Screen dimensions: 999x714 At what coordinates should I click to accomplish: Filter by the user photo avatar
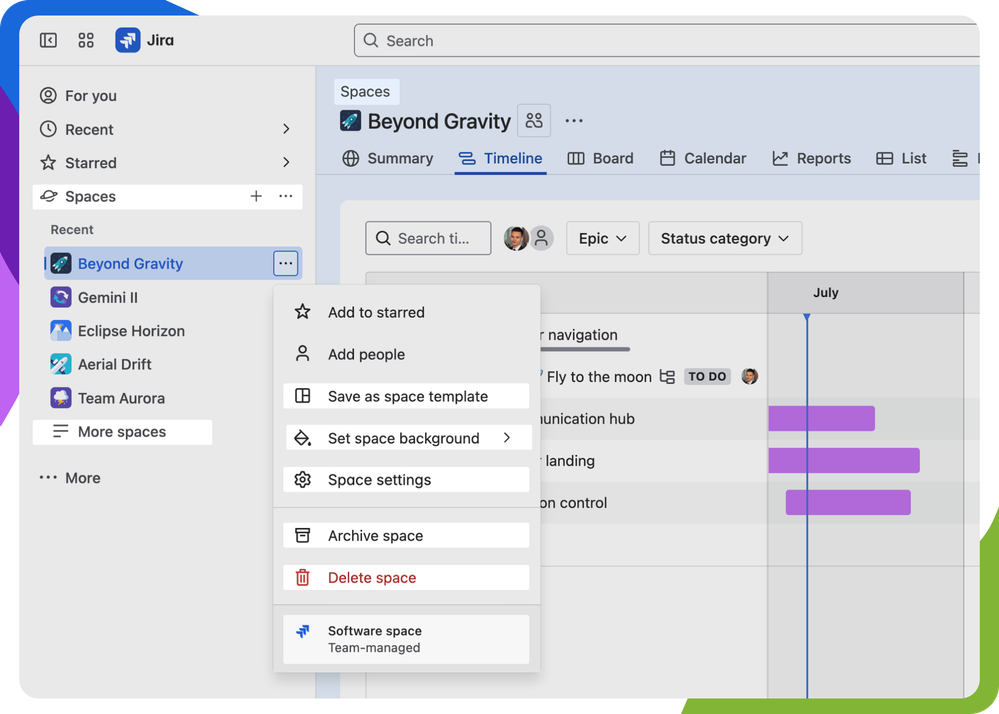click(516, 238)
